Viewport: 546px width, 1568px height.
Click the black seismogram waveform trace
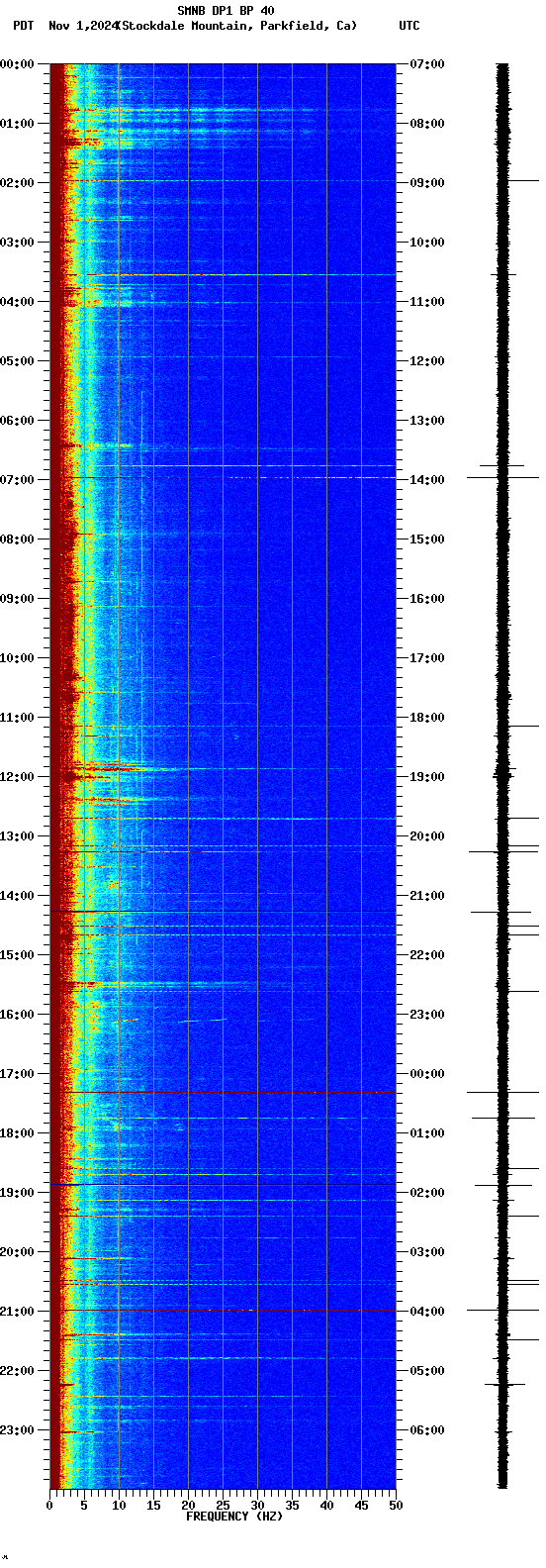click(502, 776)
